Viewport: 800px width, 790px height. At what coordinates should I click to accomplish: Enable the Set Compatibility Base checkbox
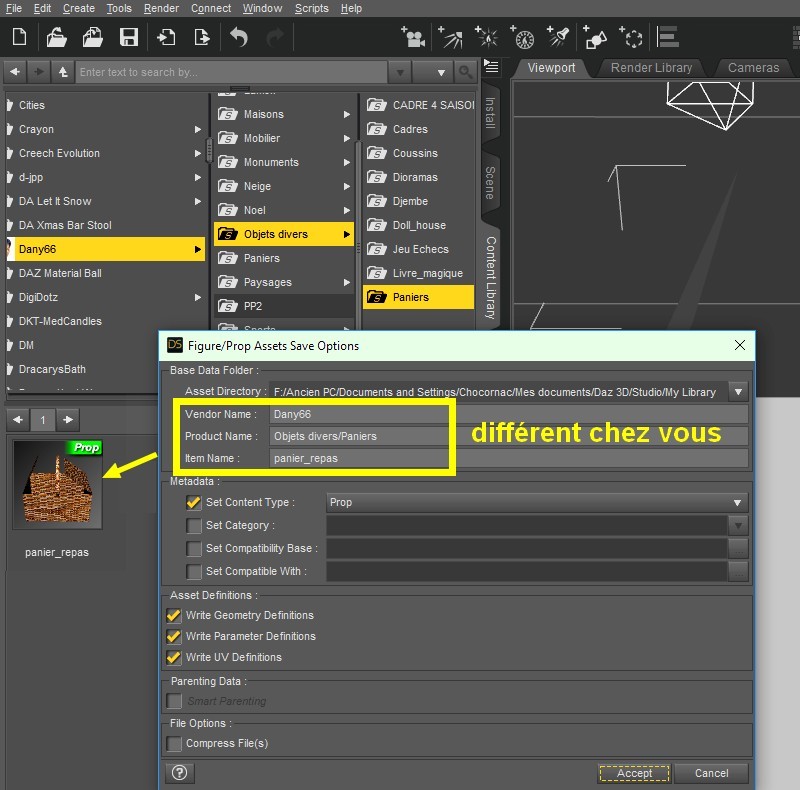coord(193,549)
